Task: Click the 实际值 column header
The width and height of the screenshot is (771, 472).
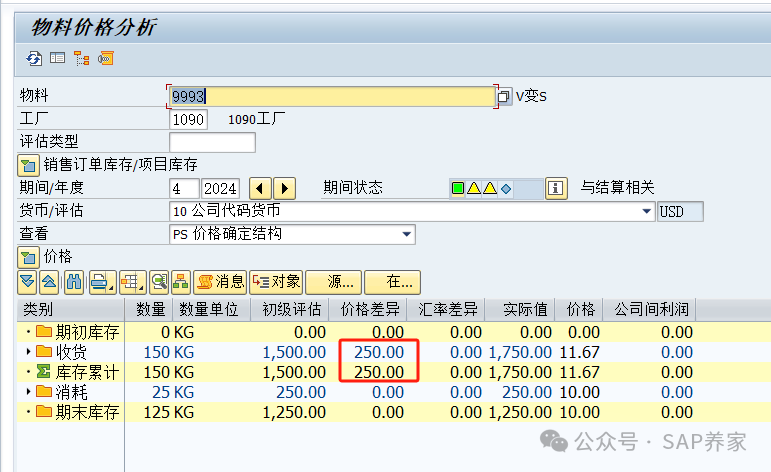Action: (520, 309)
